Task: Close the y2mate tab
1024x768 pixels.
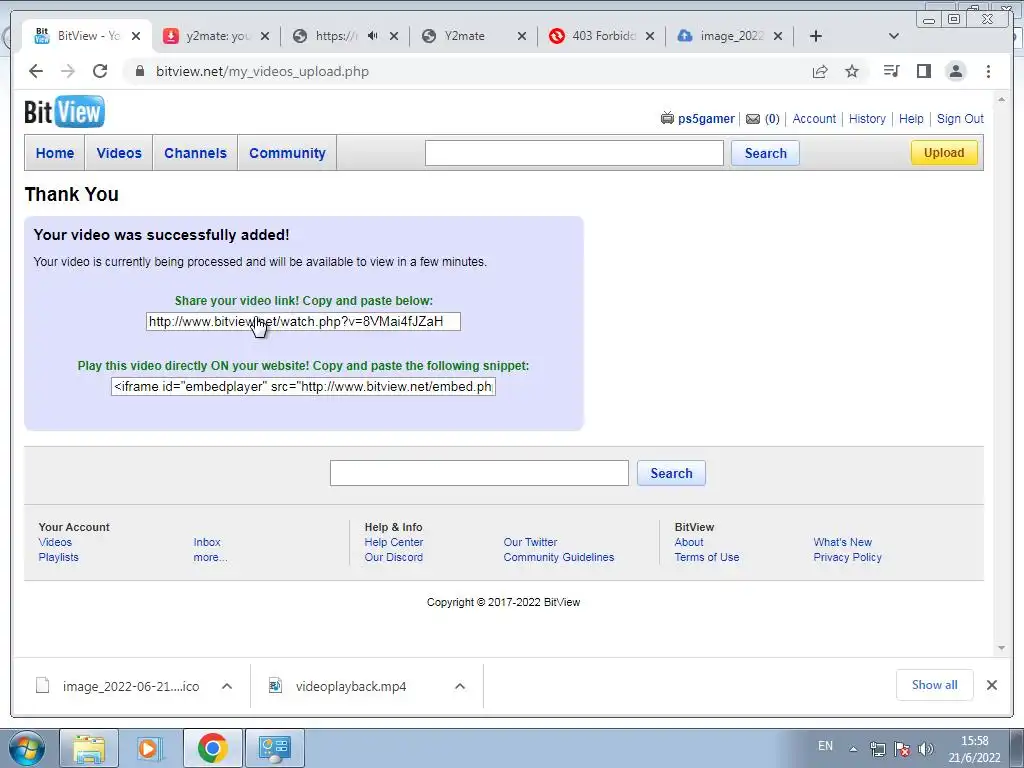Action: tap(264, 36)
